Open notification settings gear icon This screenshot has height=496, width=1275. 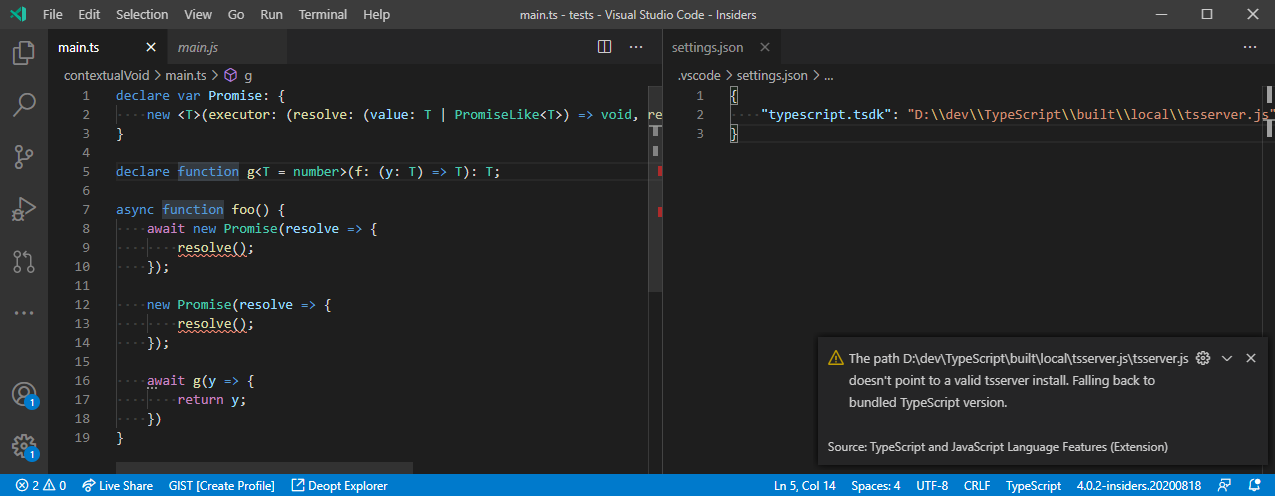click(x=1203, y=358)
